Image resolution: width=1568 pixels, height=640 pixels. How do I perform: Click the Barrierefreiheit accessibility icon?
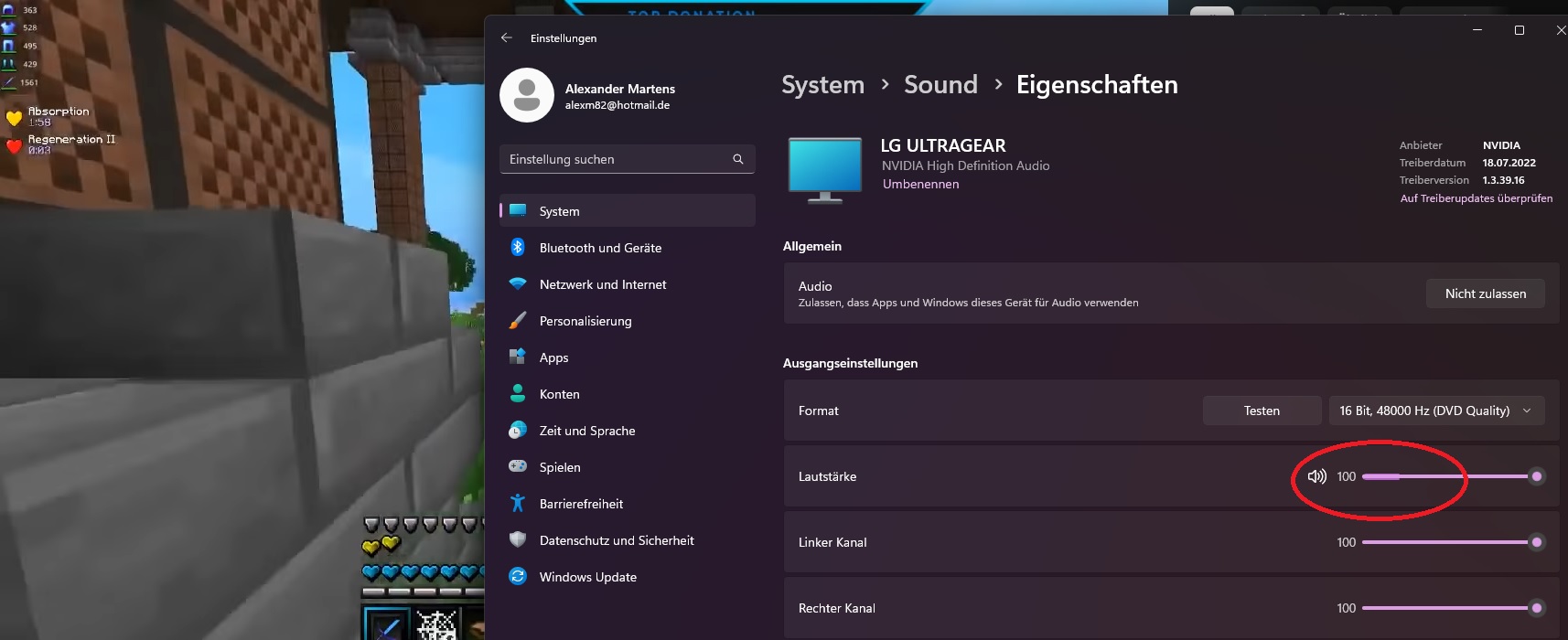pyautogui.click(x=518, y=503)
